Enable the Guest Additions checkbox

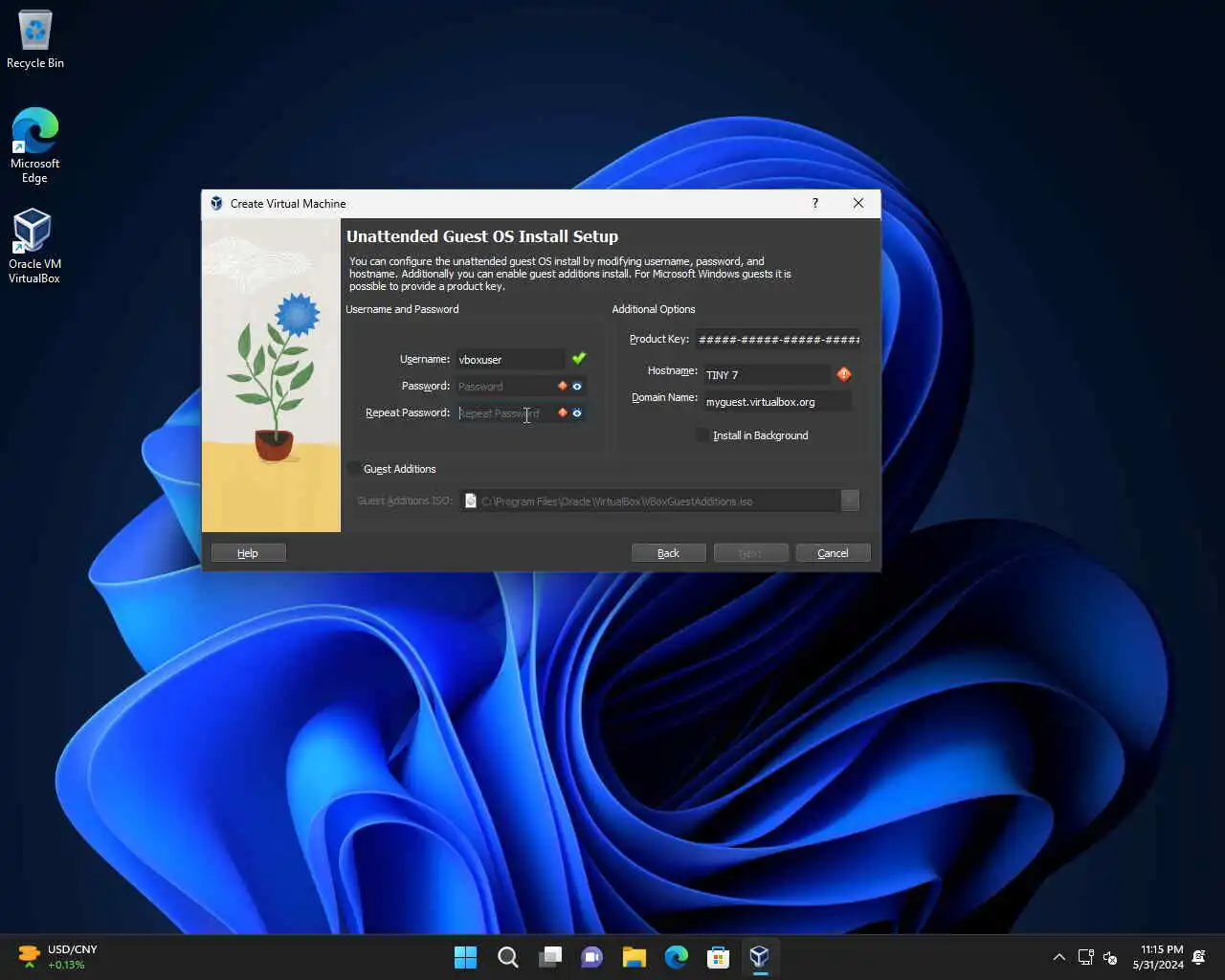pos(354,469)
